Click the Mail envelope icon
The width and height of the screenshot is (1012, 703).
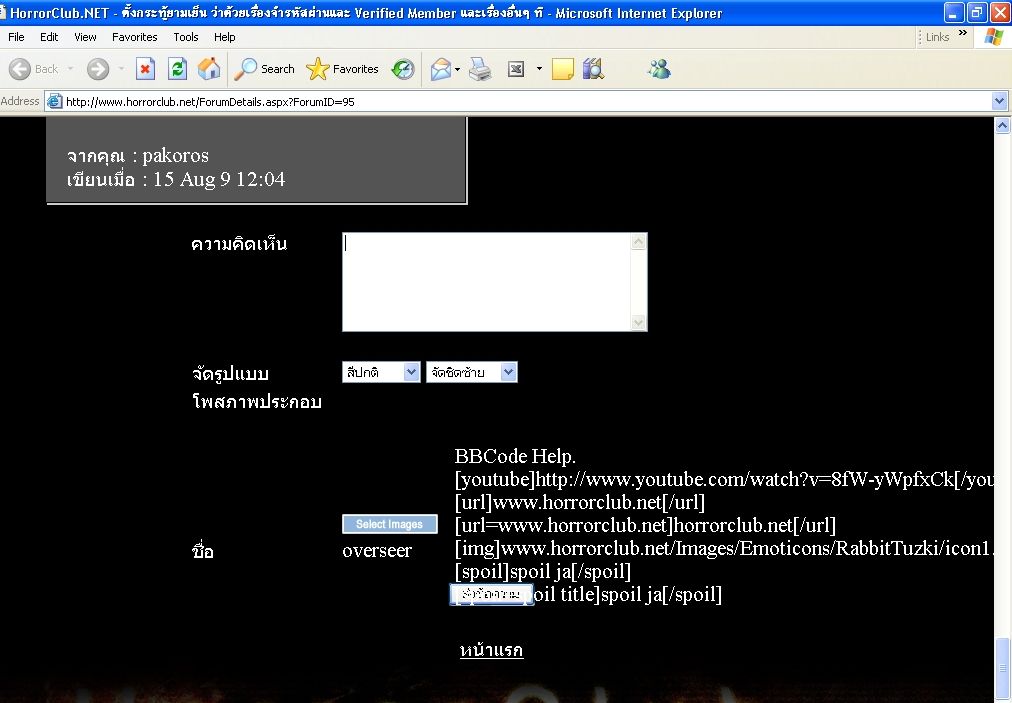click(x=441, y=69)
